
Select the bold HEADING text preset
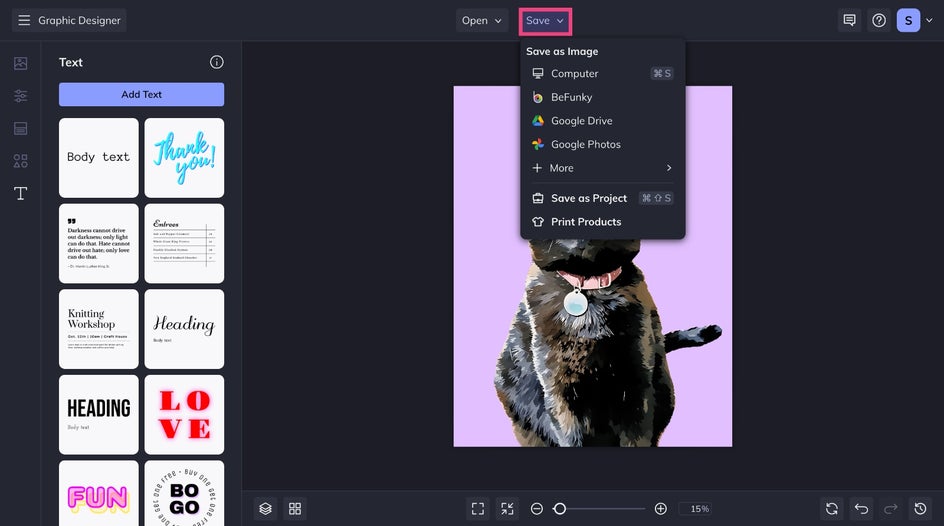click(99, 415)
